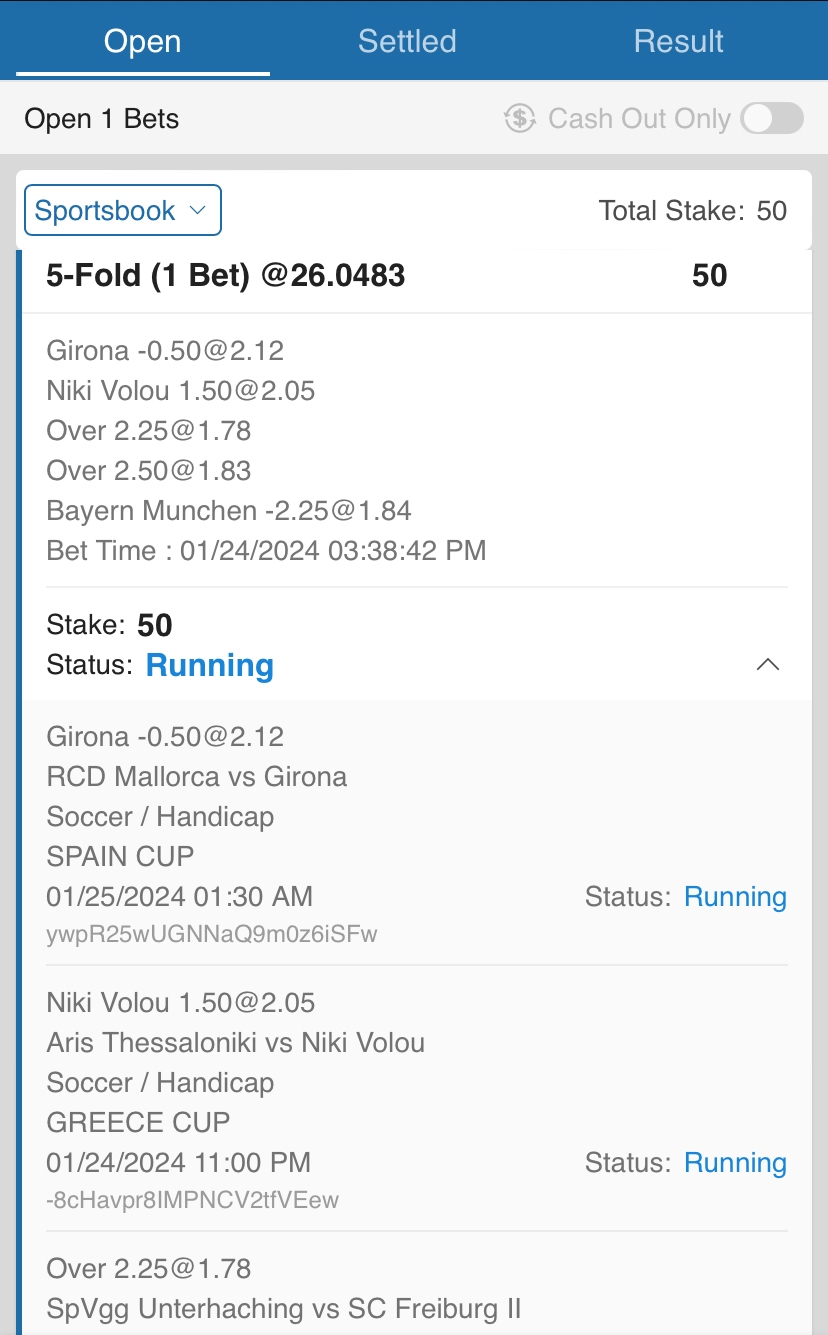Select the Open tab
Screen dimensions: 828x1335
pos(142,41)
